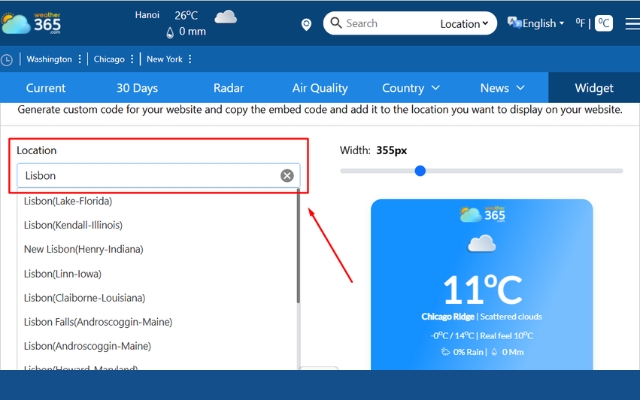The width and height of the screenshot is (640, 400).
Task: Select Chicago recent location
Action: [109, 59]
